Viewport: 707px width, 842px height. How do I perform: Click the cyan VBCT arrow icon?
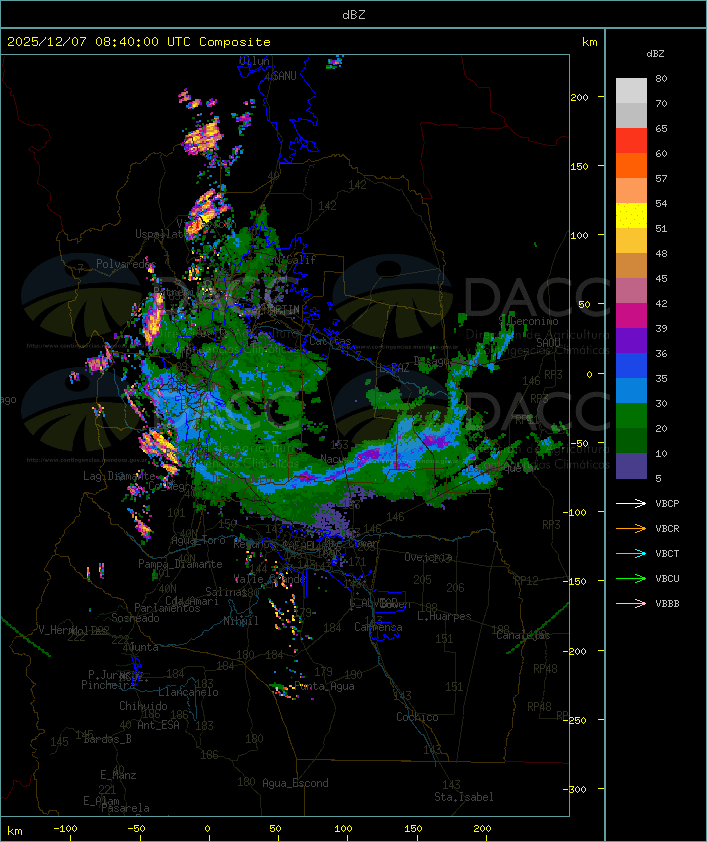tap(631, 553)
